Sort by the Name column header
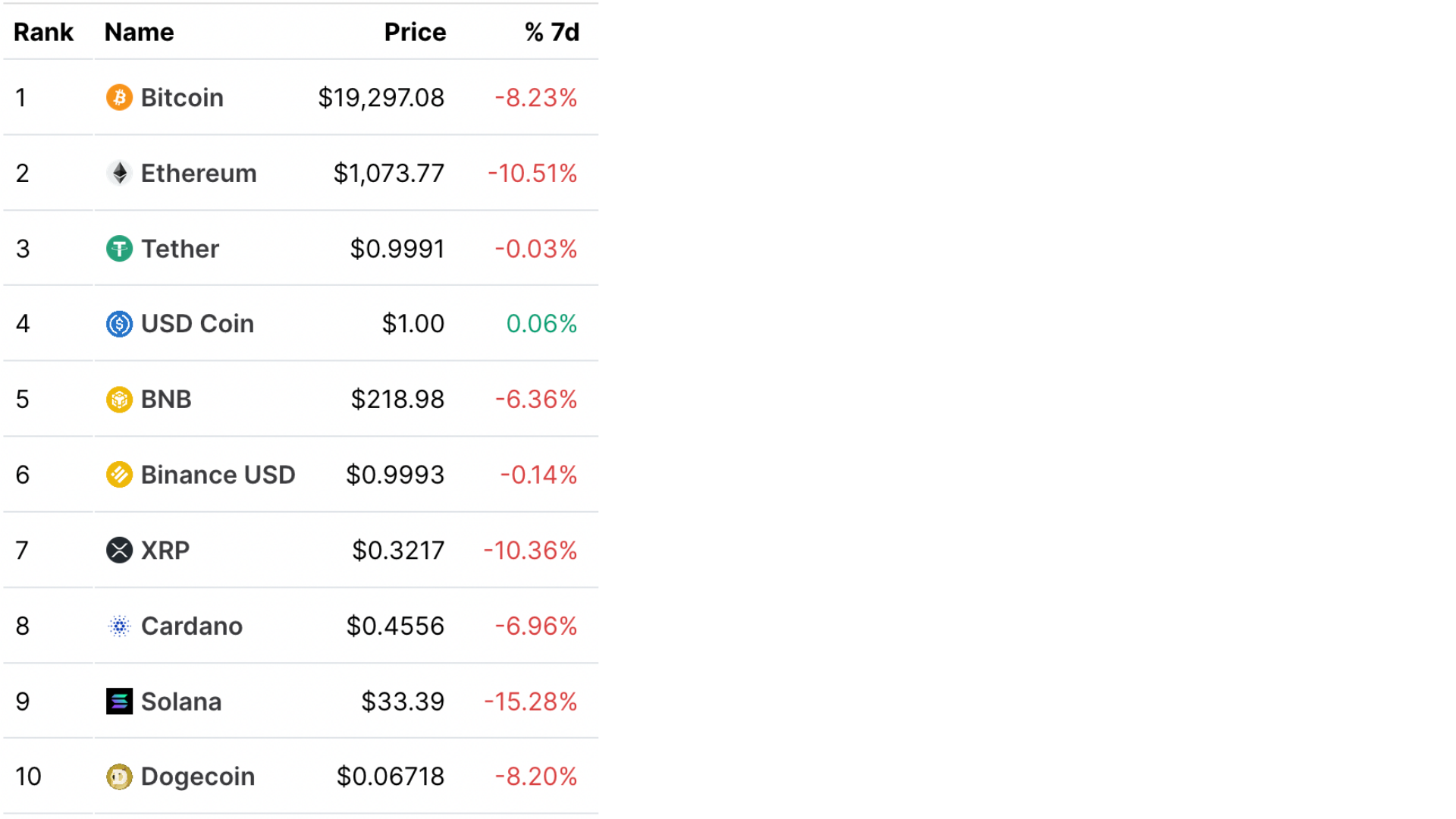The width and height of the screenshot is (1456, 819). [139, 32]
